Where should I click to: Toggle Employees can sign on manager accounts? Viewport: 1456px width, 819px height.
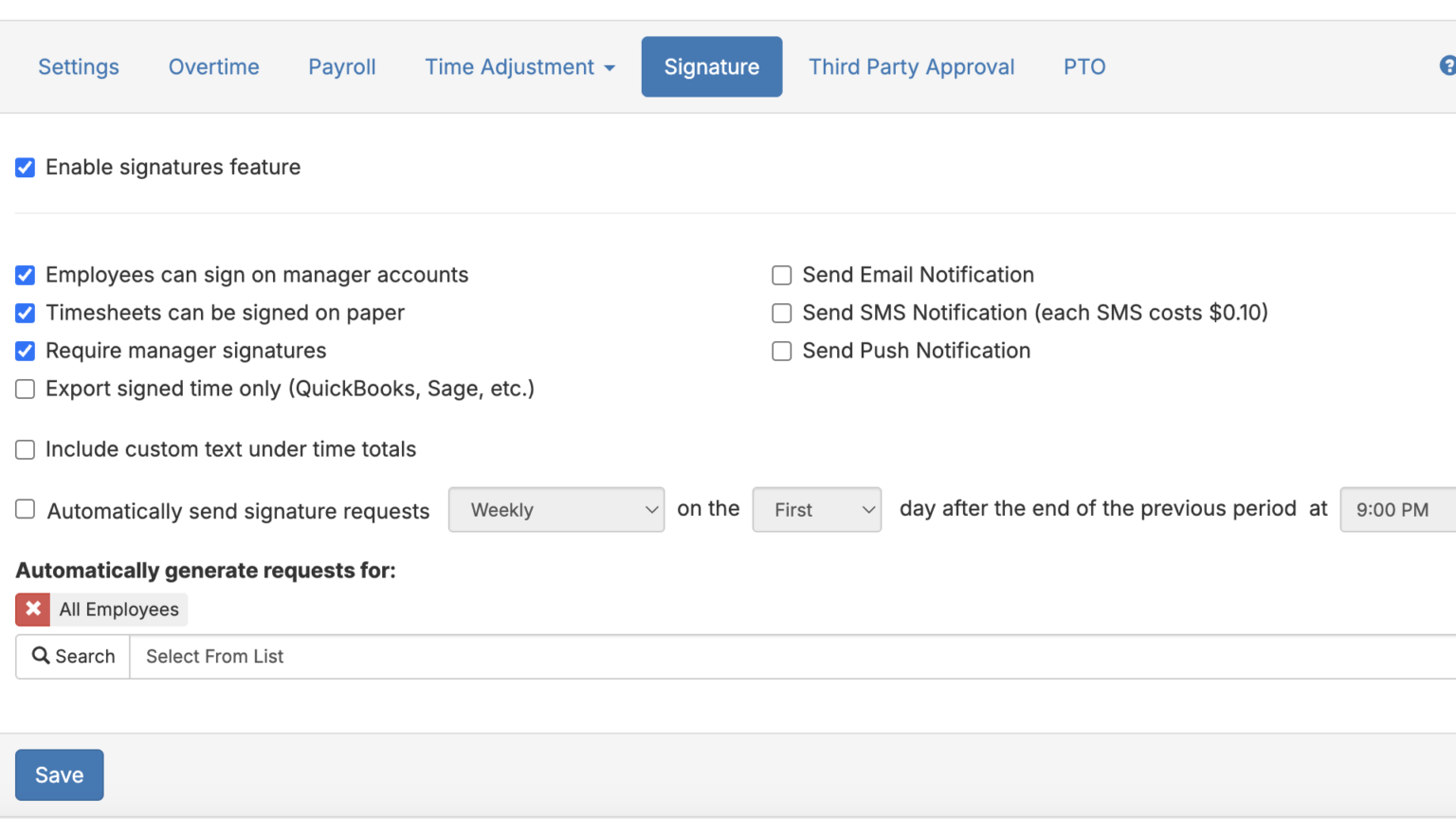click(x=26, y=276)
